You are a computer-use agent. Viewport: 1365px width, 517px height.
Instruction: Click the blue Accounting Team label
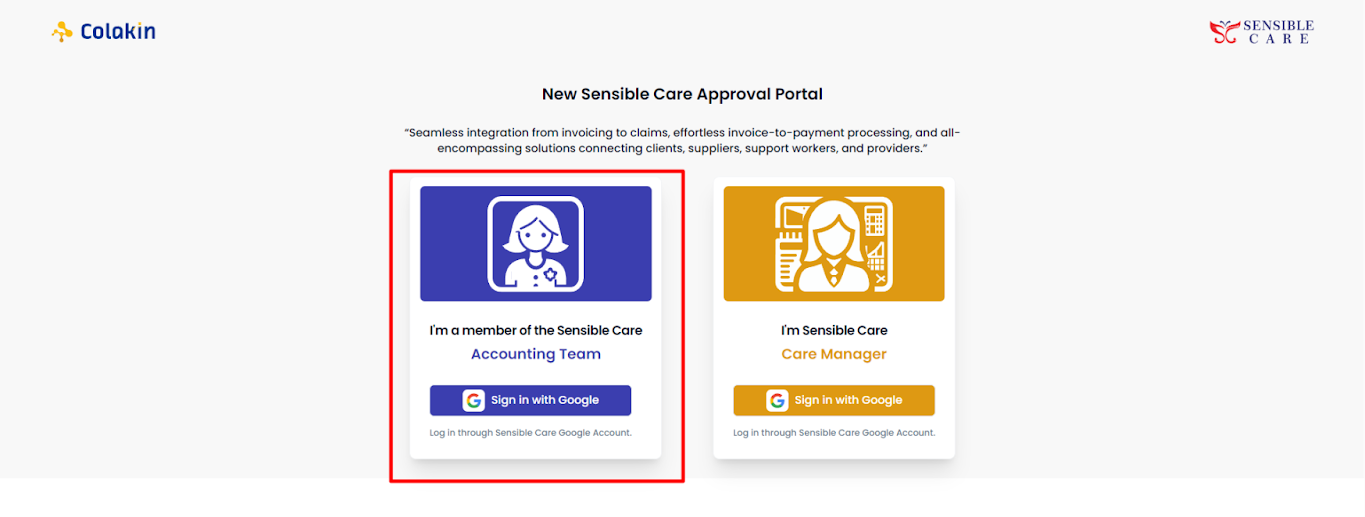click(535, 354)
